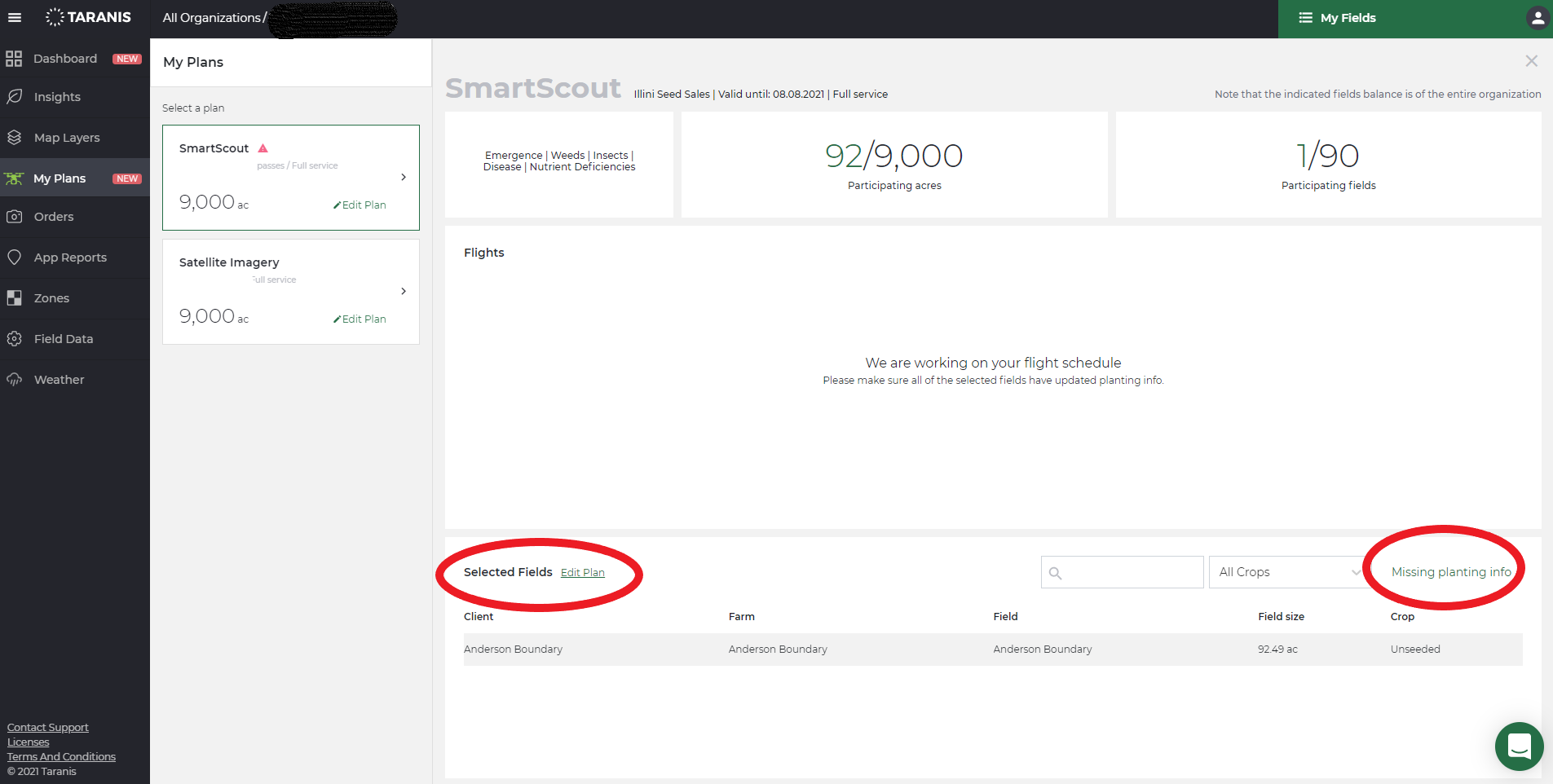Select the Satellite Imagery plan card title
Screen dimensions: 1553x784
229,262
